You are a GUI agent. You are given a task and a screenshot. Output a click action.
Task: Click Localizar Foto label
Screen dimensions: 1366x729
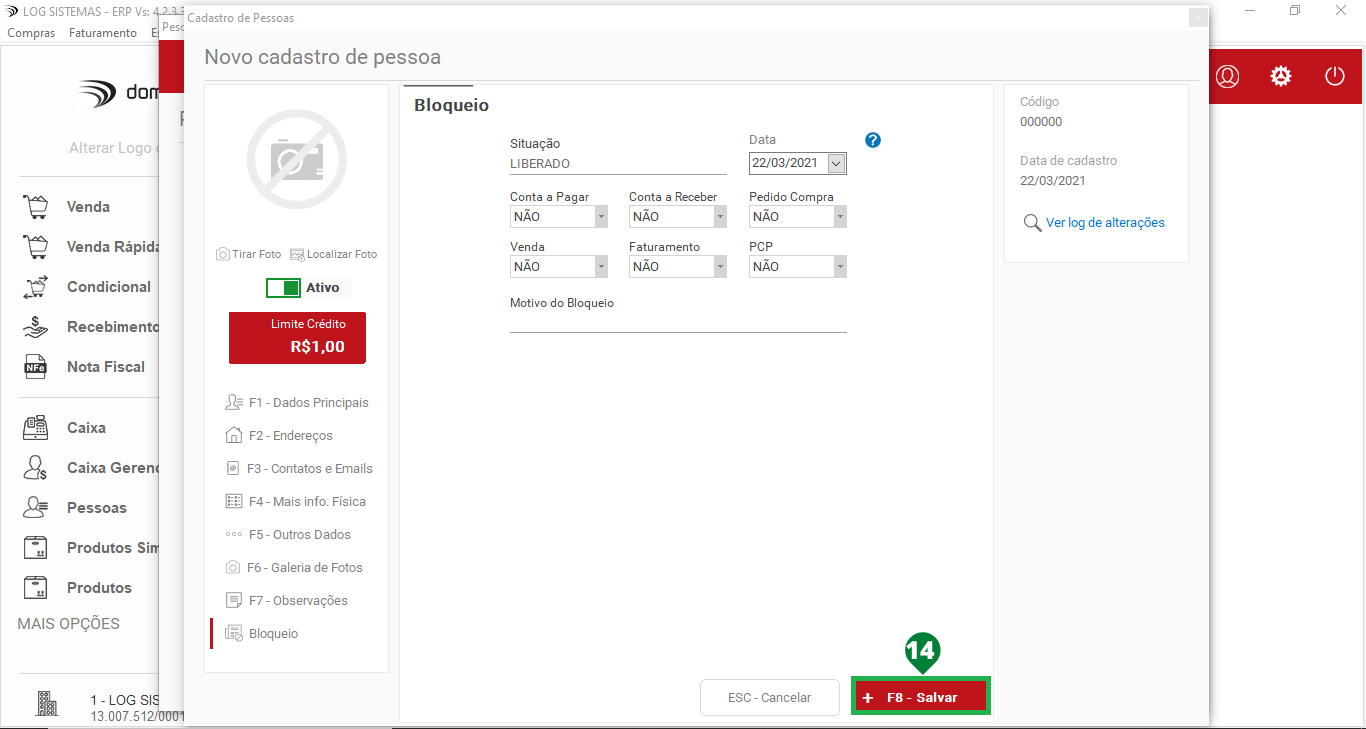(x=342, y=254)
